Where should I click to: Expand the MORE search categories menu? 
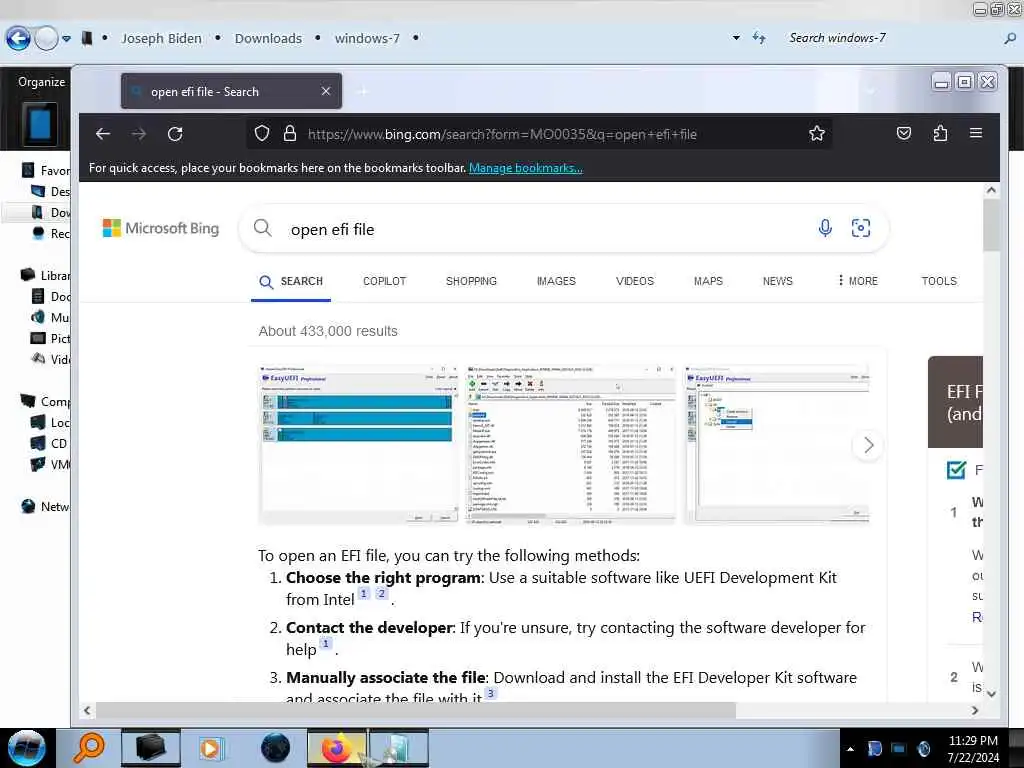point(858,281)
